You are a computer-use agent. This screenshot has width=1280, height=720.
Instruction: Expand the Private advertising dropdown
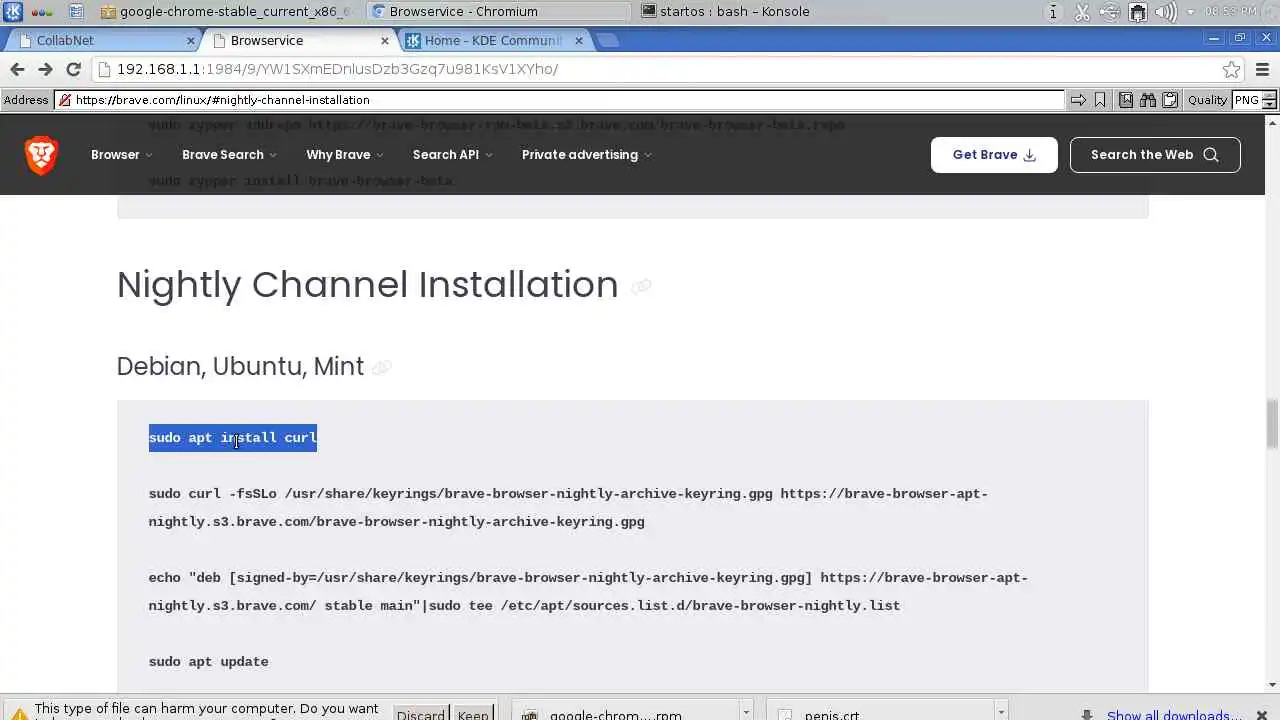pyautogui.click(x=586, y=155)
